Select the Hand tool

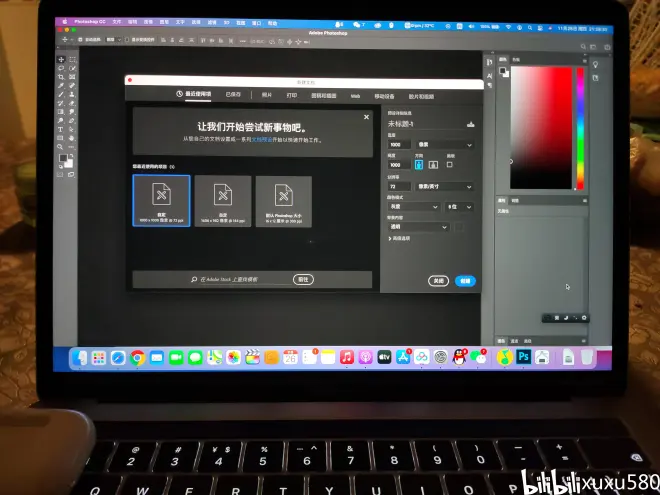[x=72, y=138]
